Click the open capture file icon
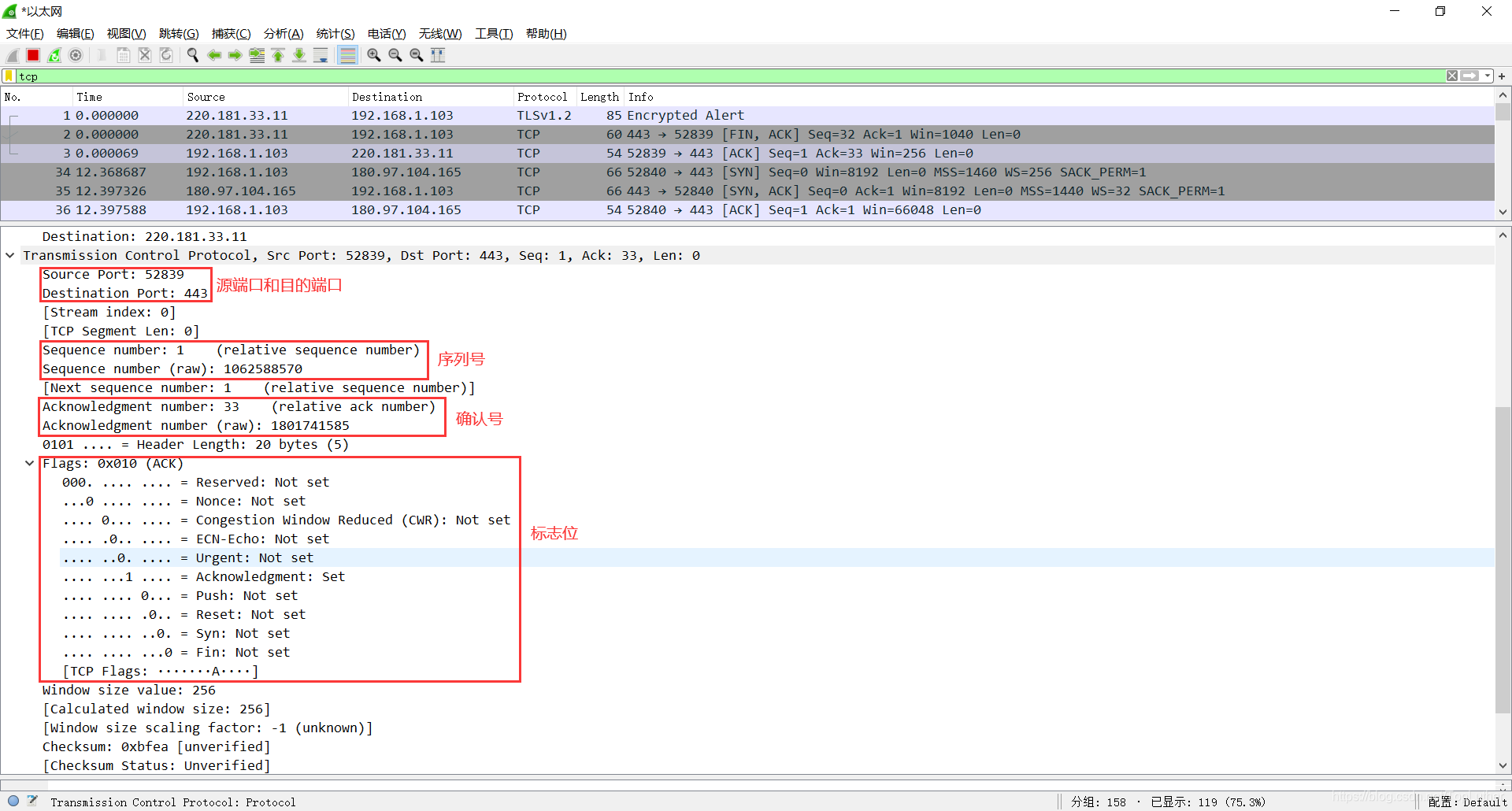The image size is (1512, 811). (x=102, y=55)
